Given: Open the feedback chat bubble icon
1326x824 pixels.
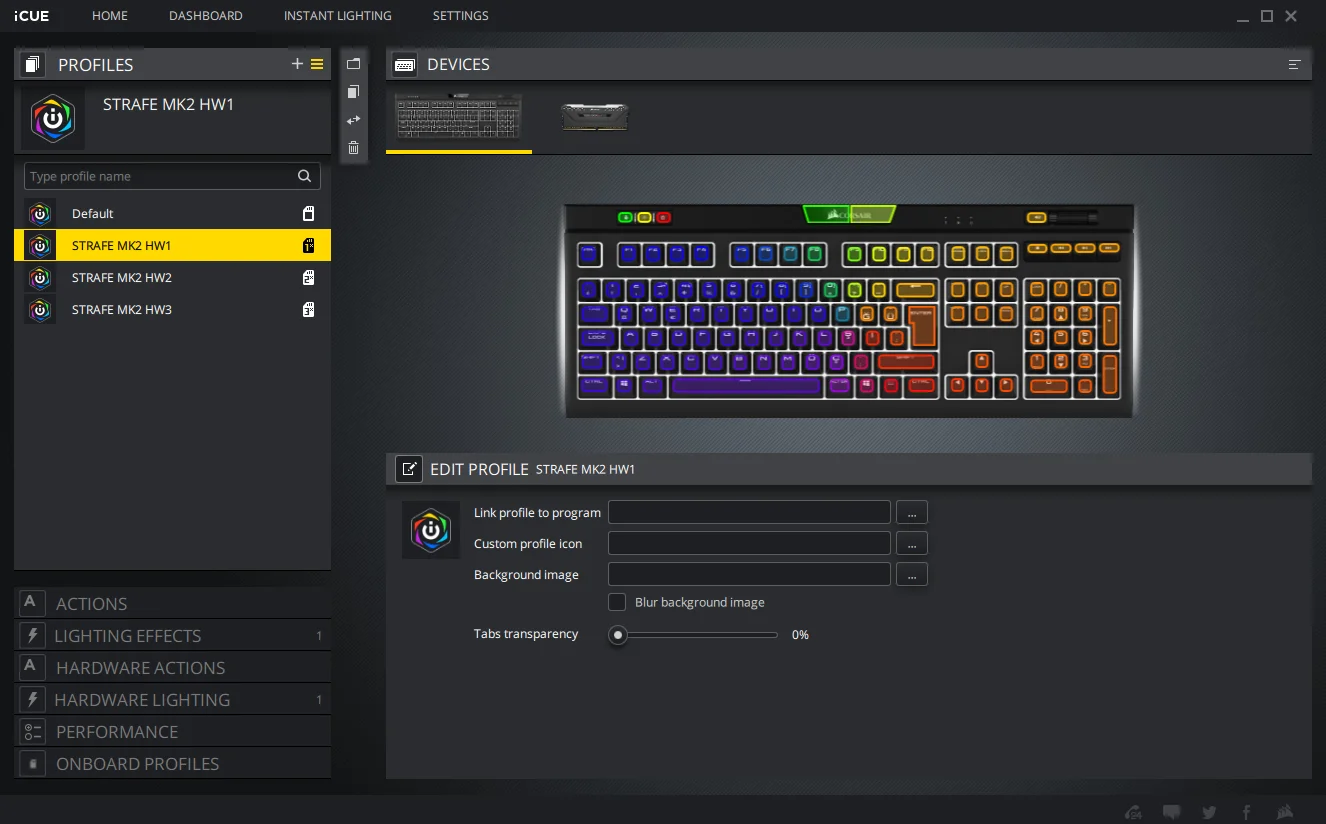Looking at the screenshot, I should (1172, 812).
